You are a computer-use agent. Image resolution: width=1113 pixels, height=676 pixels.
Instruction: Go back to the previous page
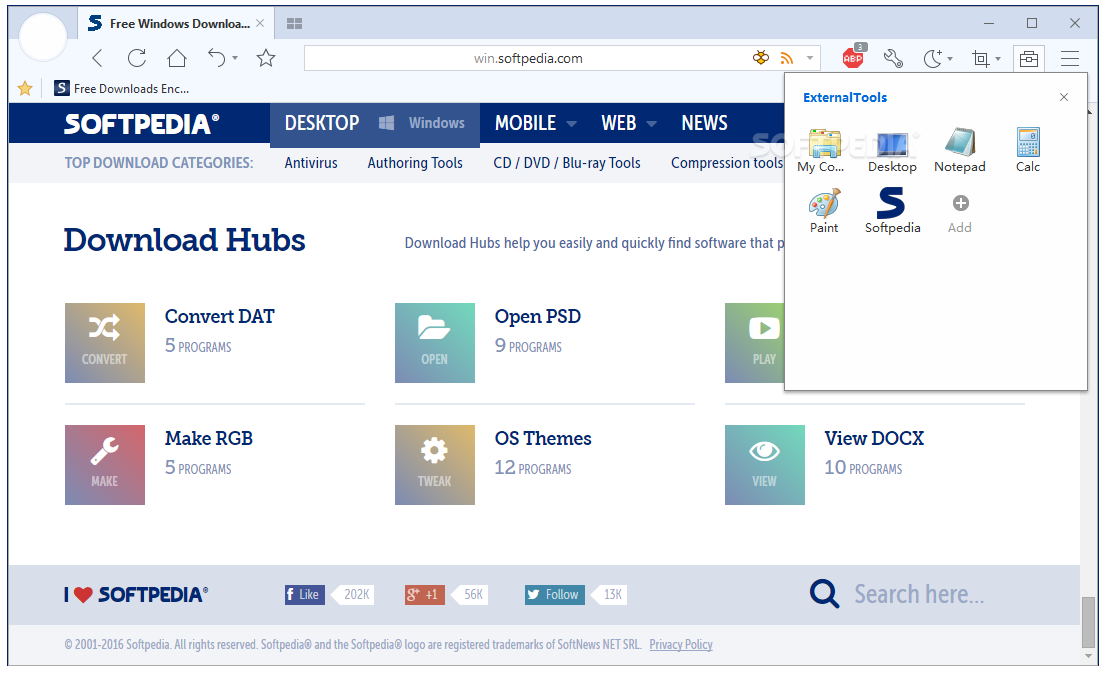click(x=97, y=58)
